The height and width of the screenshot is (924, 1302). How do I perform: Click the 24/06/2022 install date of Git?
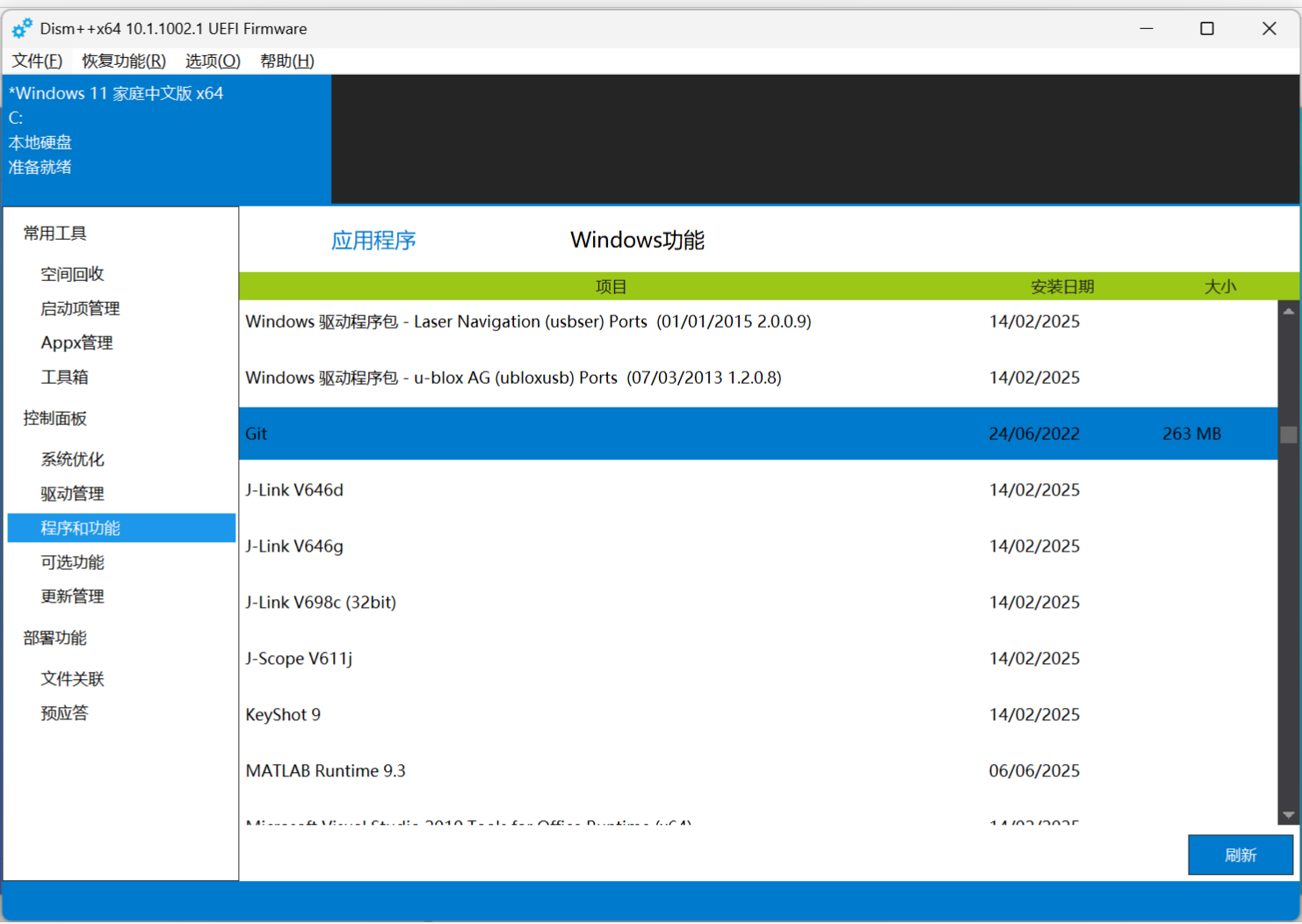pyautogui.click(x=1034, y=434)
